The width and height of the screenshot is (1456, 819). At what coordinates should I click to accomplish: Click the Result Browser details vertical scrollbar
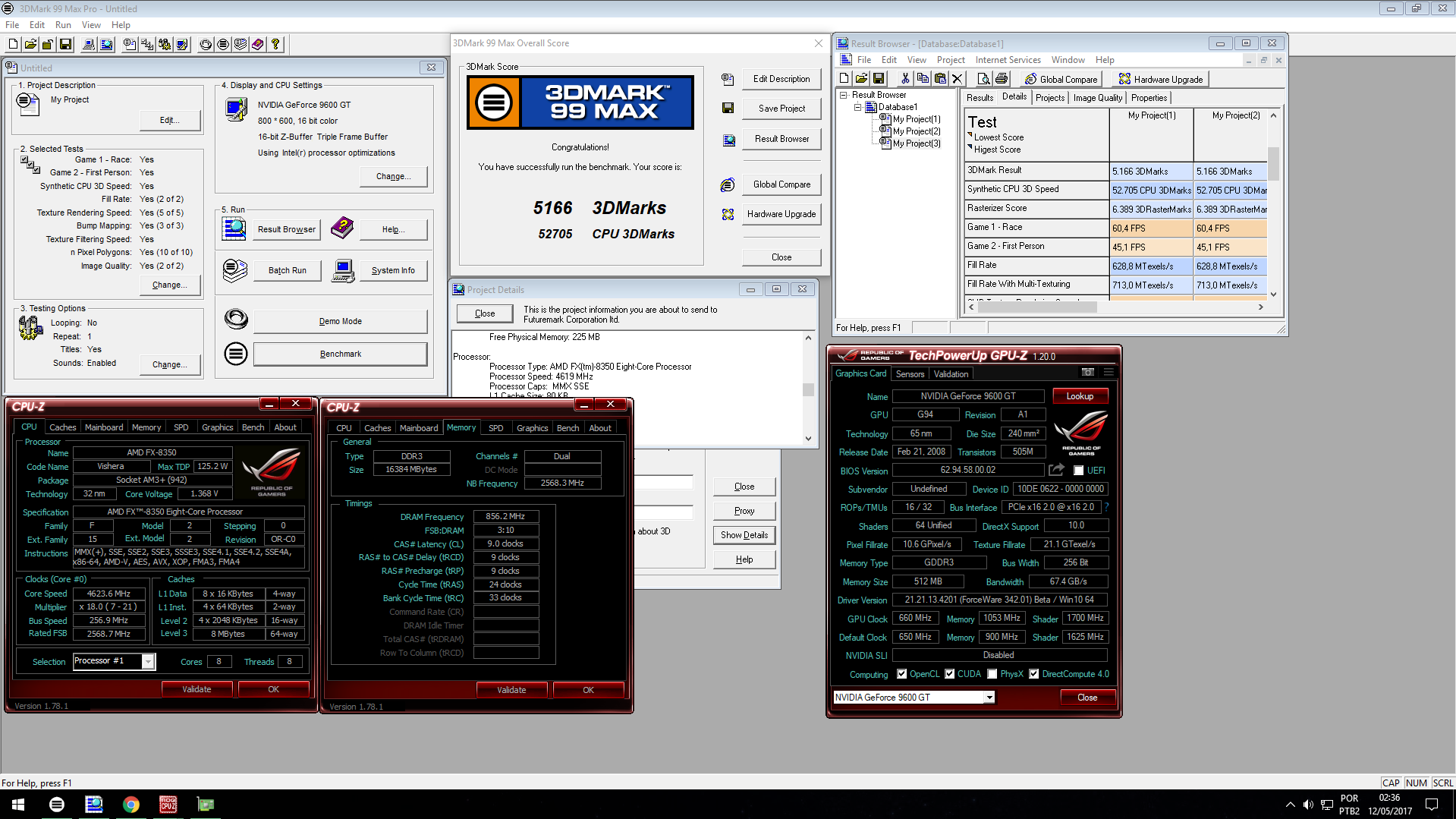pos(1273,205)
